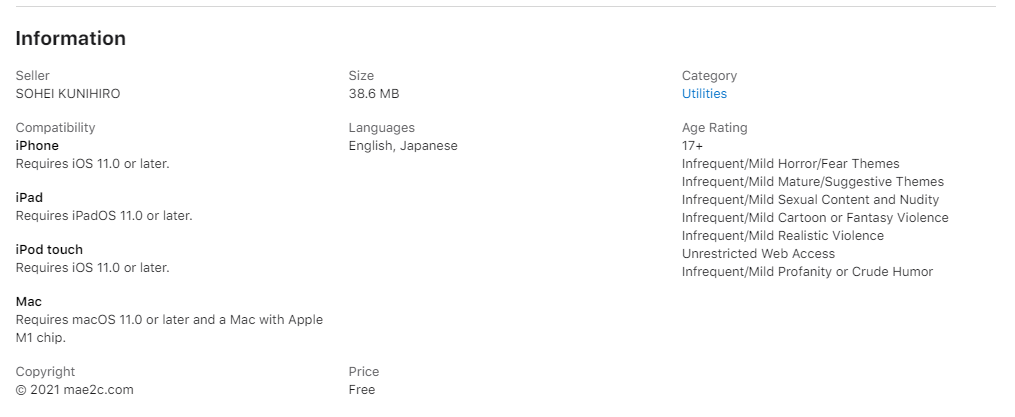Click the seller name SOHEI KUNIHIRO
Image resolution: width=1015 pixels, height=417 pixels.
pyautogui.click(x=68, y=94)
